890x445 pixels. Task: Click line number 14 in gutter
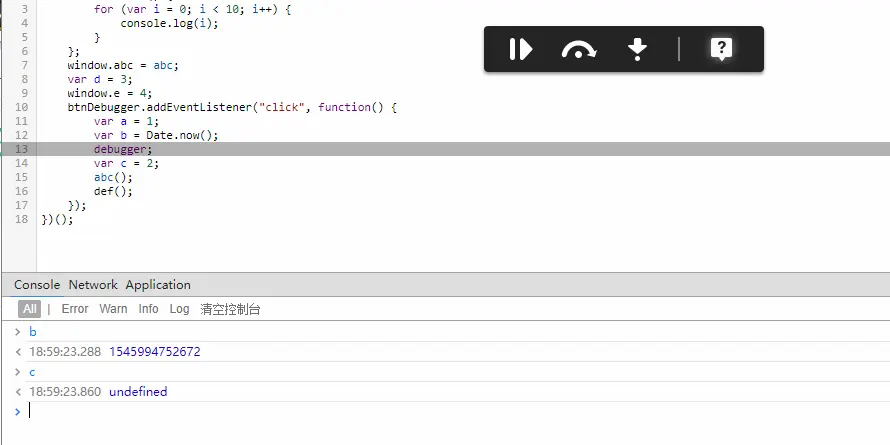click(x=22, y=163)
